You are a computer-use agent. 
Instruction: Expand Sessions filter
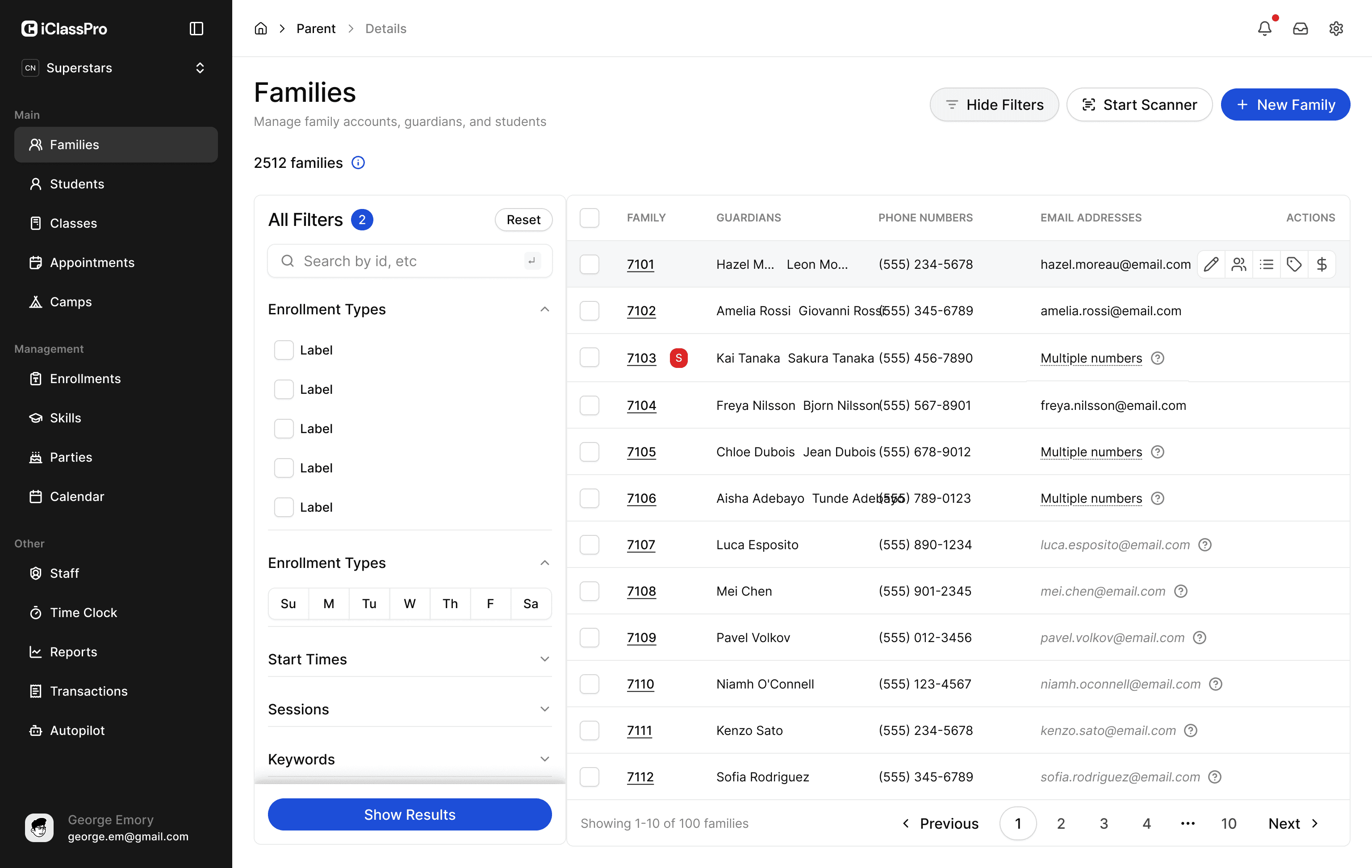click(x=545, y=709)
